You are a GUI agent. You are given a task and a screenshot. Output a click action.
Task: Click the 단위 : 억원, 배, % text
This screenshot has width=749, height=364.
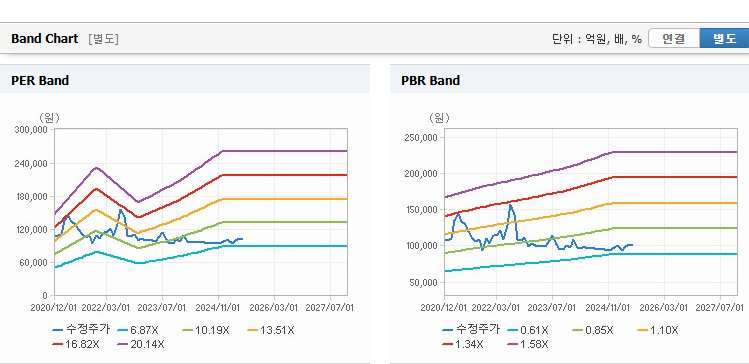(x=597, y=39)
